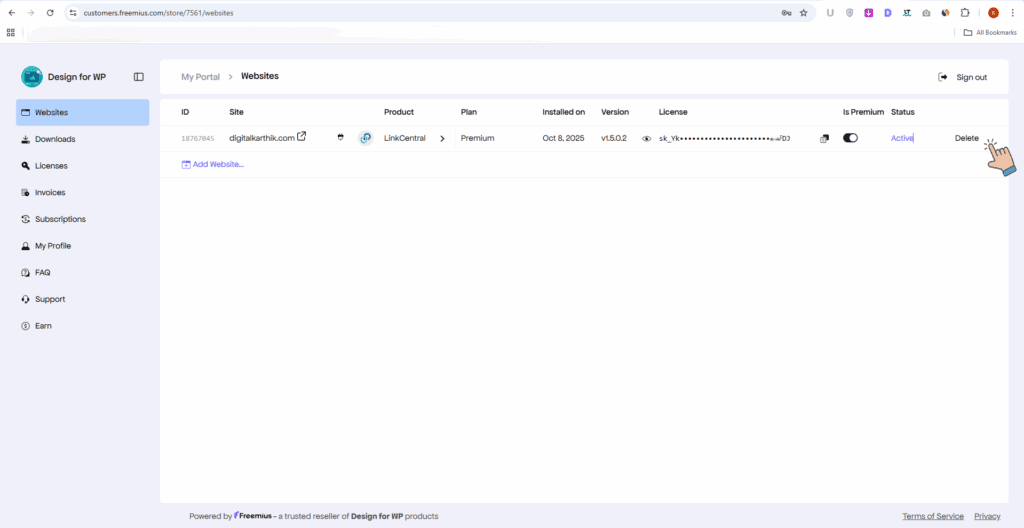Click the browser forward arrow
Image resolution: width=1024 pixels, height=528 pixels.
pyautogui.click(x=31, y=12)
